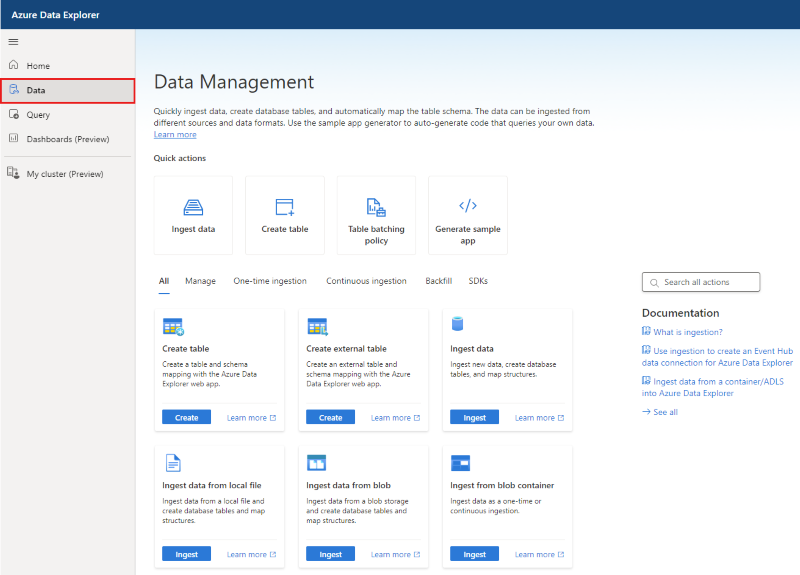Open Query in the sidebar
This screenshot has width=800, height=575.
[68, 115]
